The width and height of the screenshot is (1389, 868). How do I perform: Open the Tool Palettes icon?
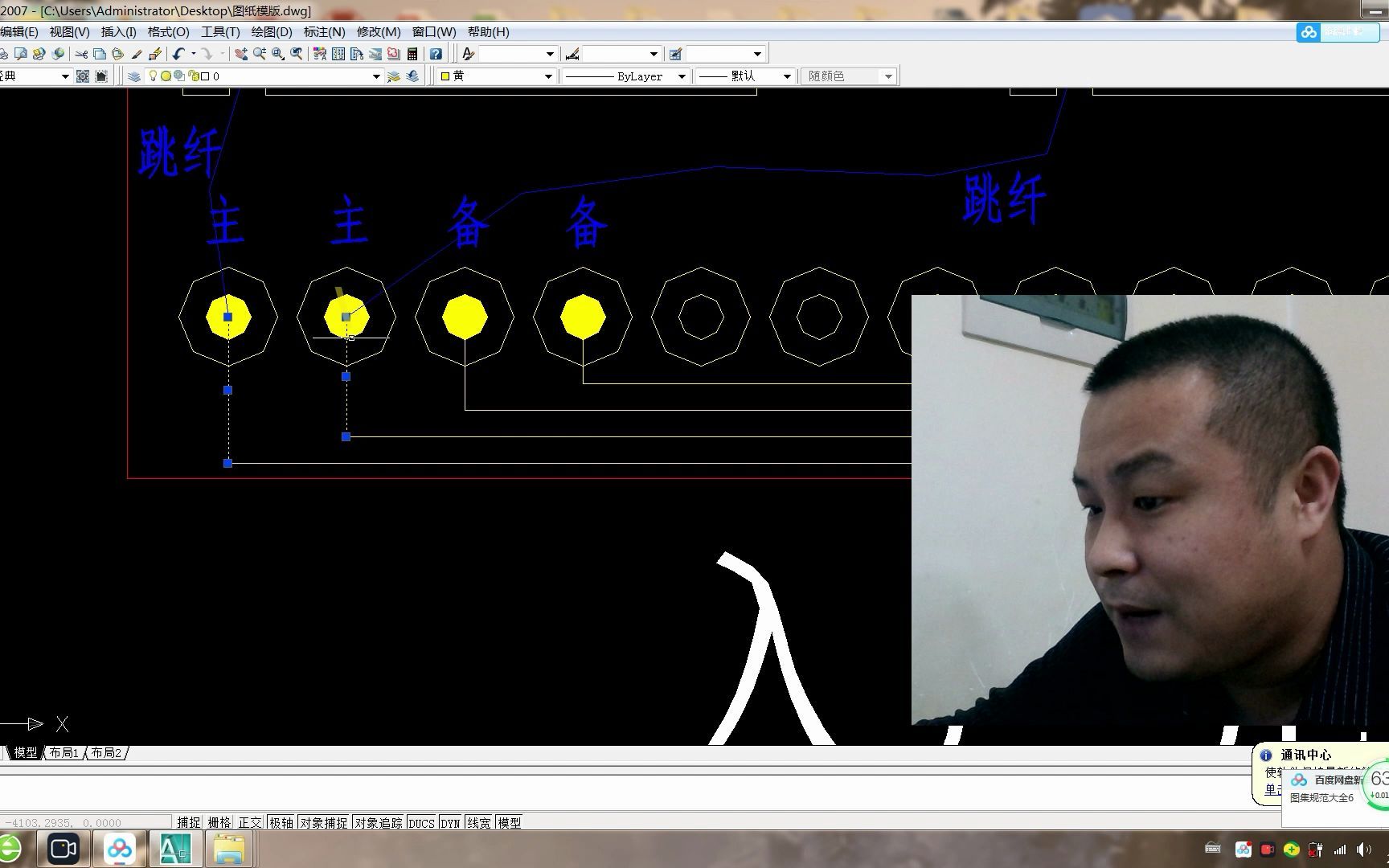tap(357, 54)
